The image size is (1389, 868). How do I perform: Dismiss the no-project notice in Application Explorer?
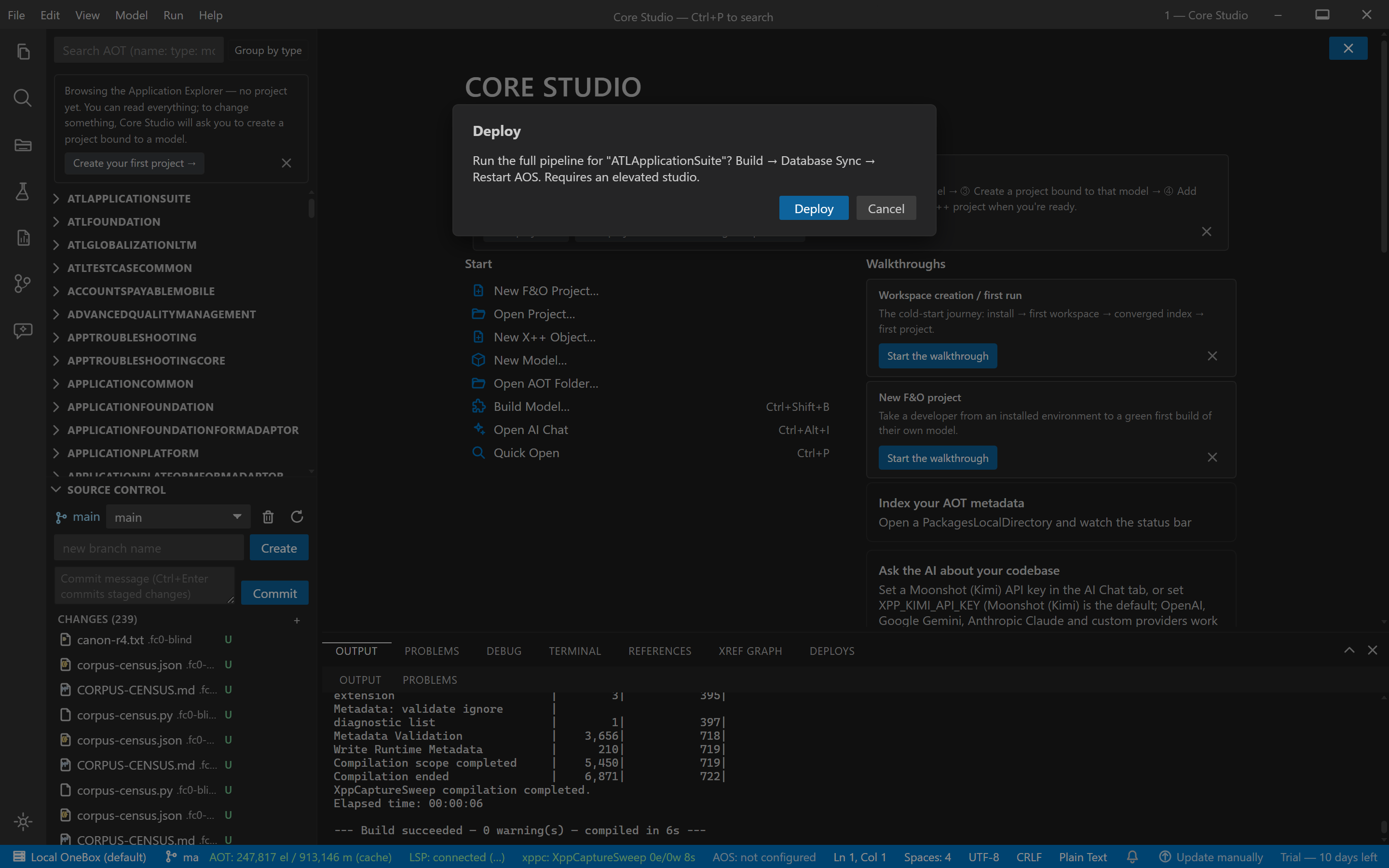pos(286,163)
